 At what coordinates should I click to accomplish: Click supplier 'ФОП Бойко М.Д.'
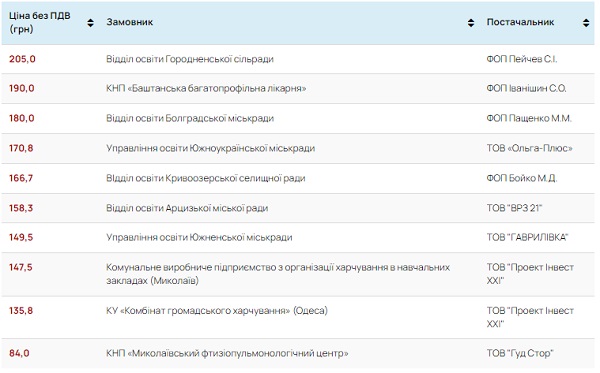(x=522, y=178)
